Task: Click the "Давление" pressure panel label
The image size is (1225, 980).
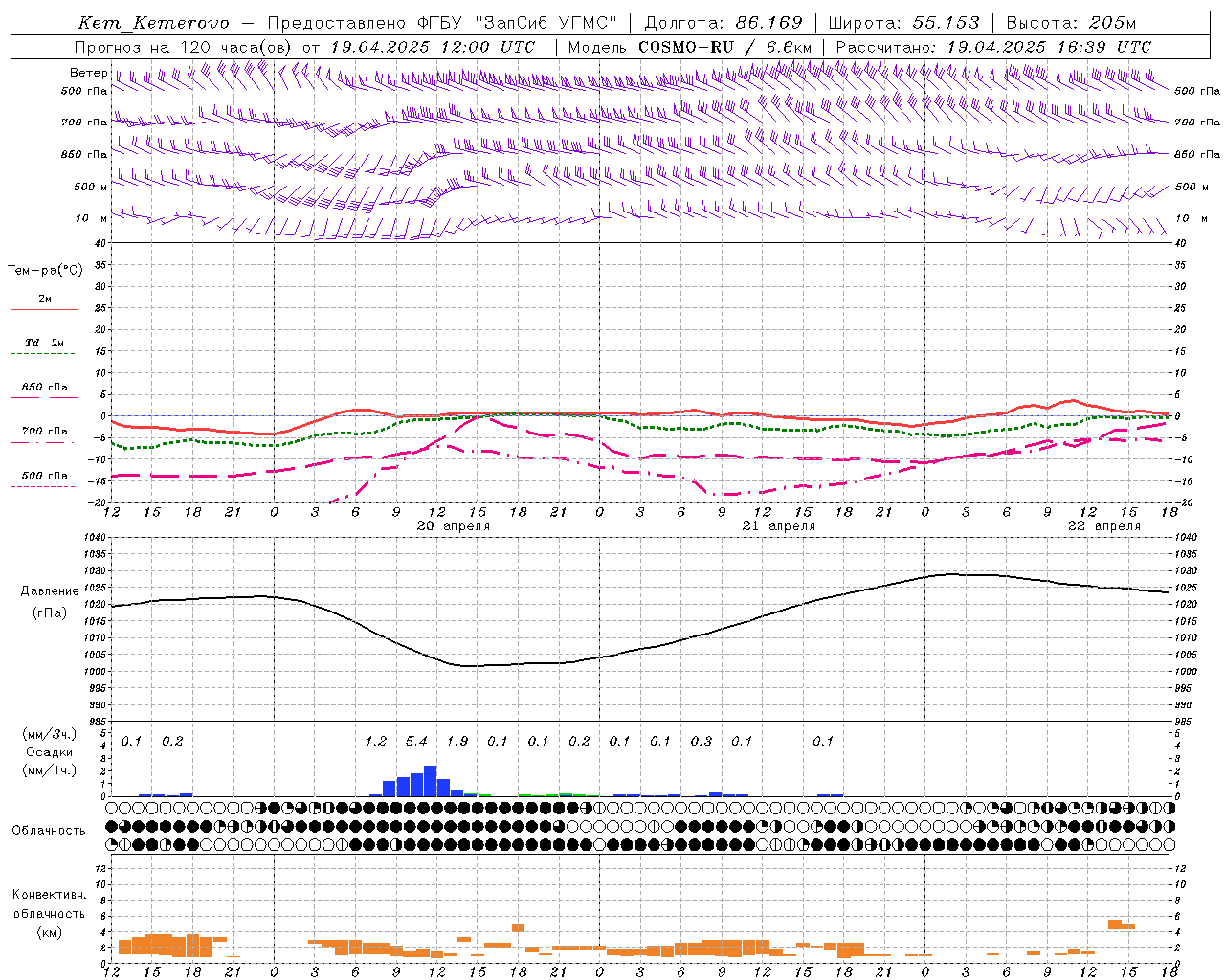Action: point(50,591)
